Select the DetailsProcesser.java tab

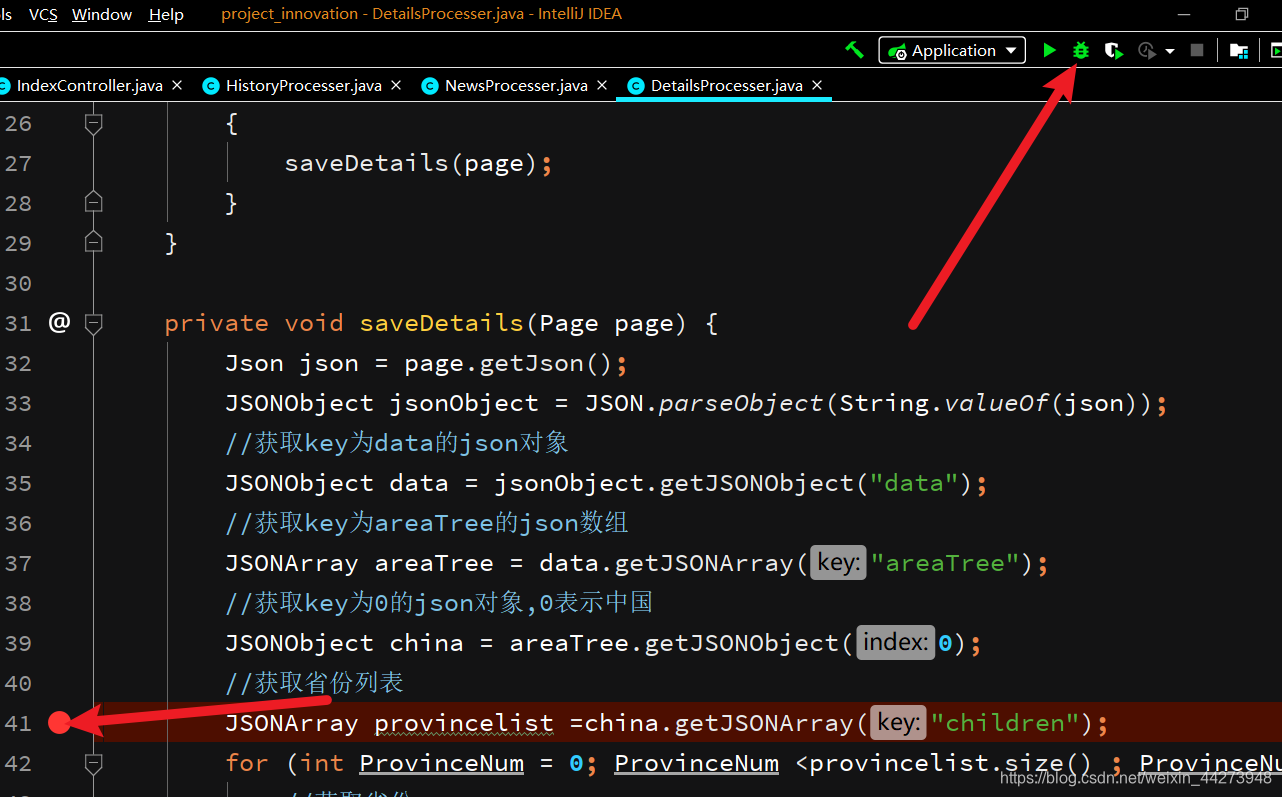click(x=726, y=86)
